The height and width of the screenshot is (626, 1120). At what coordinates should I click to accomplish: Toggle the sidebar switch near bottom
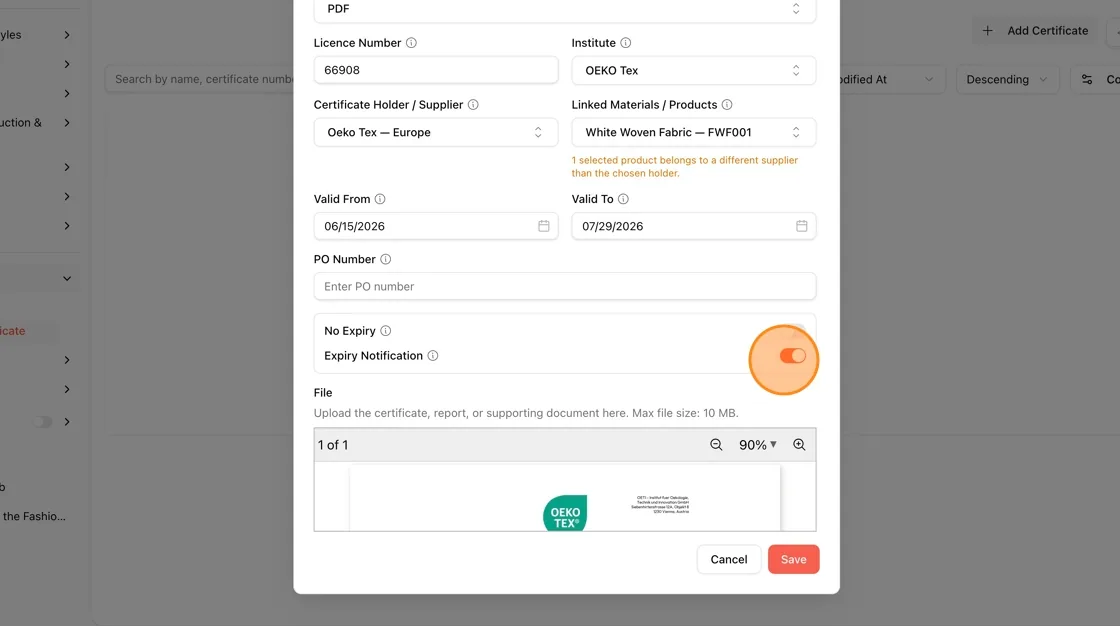pos(43,422)
